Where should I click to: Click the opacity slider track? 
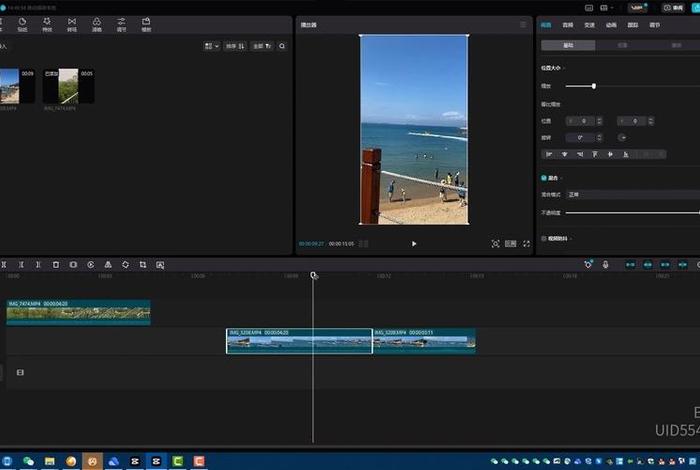(633, 213)
